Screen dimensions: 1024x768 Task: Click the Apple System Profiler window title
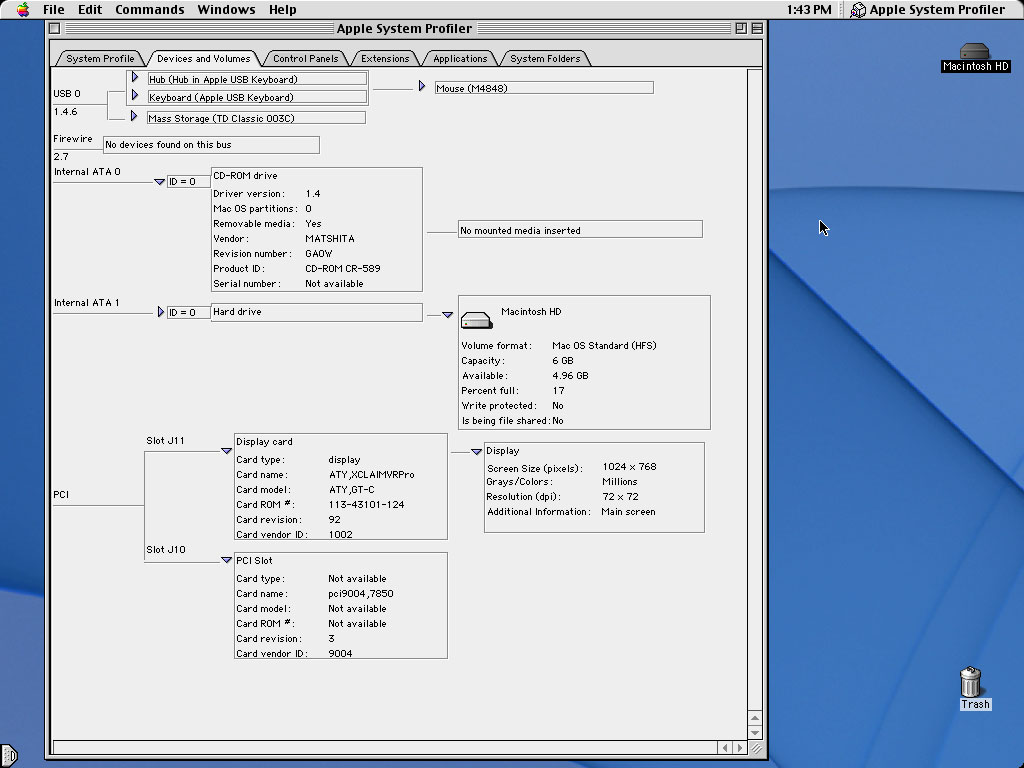pyautogui.click(x=404, y=29)
